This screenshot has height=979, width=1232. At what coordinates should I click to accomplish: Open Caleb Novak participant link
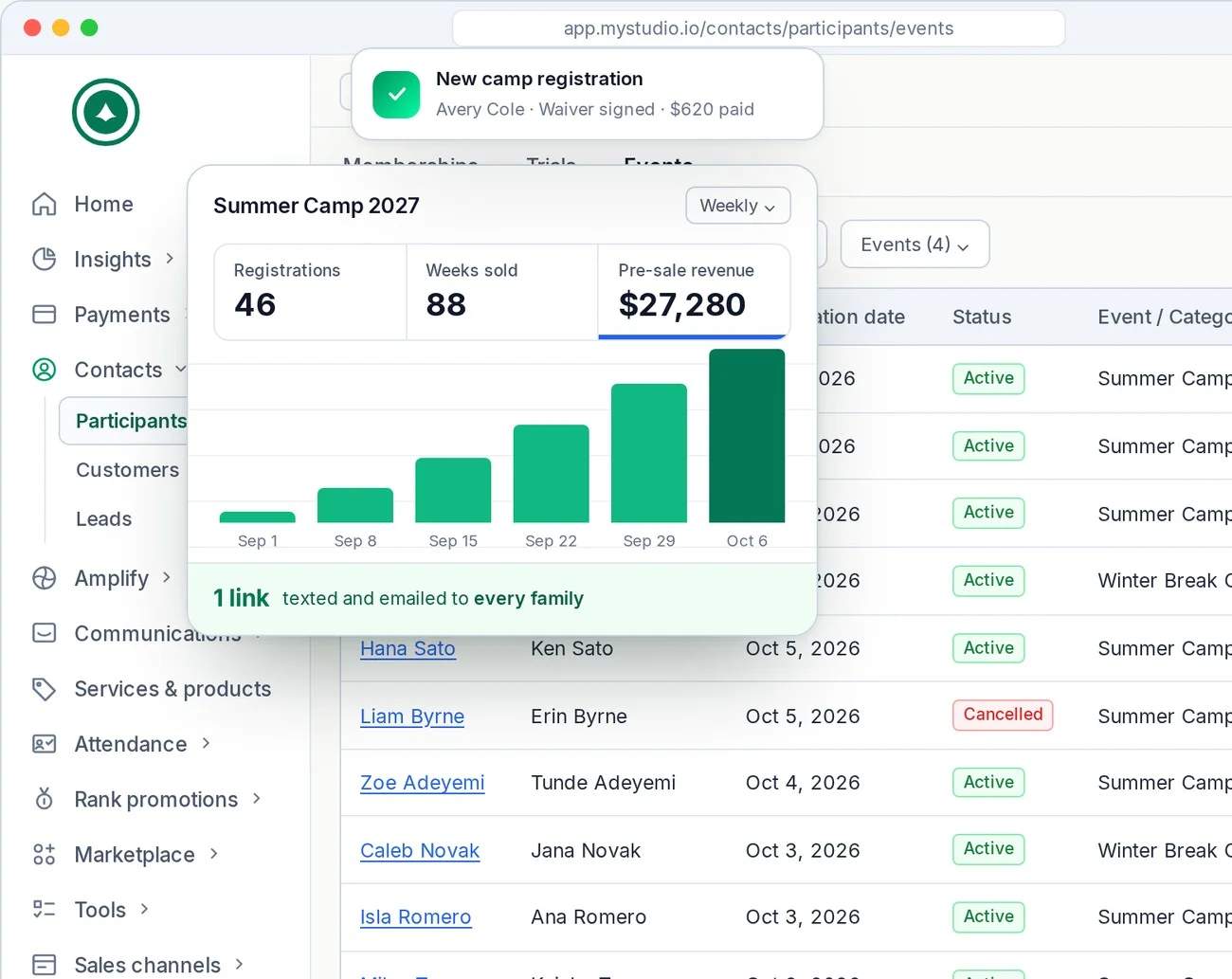click(420, 851)
